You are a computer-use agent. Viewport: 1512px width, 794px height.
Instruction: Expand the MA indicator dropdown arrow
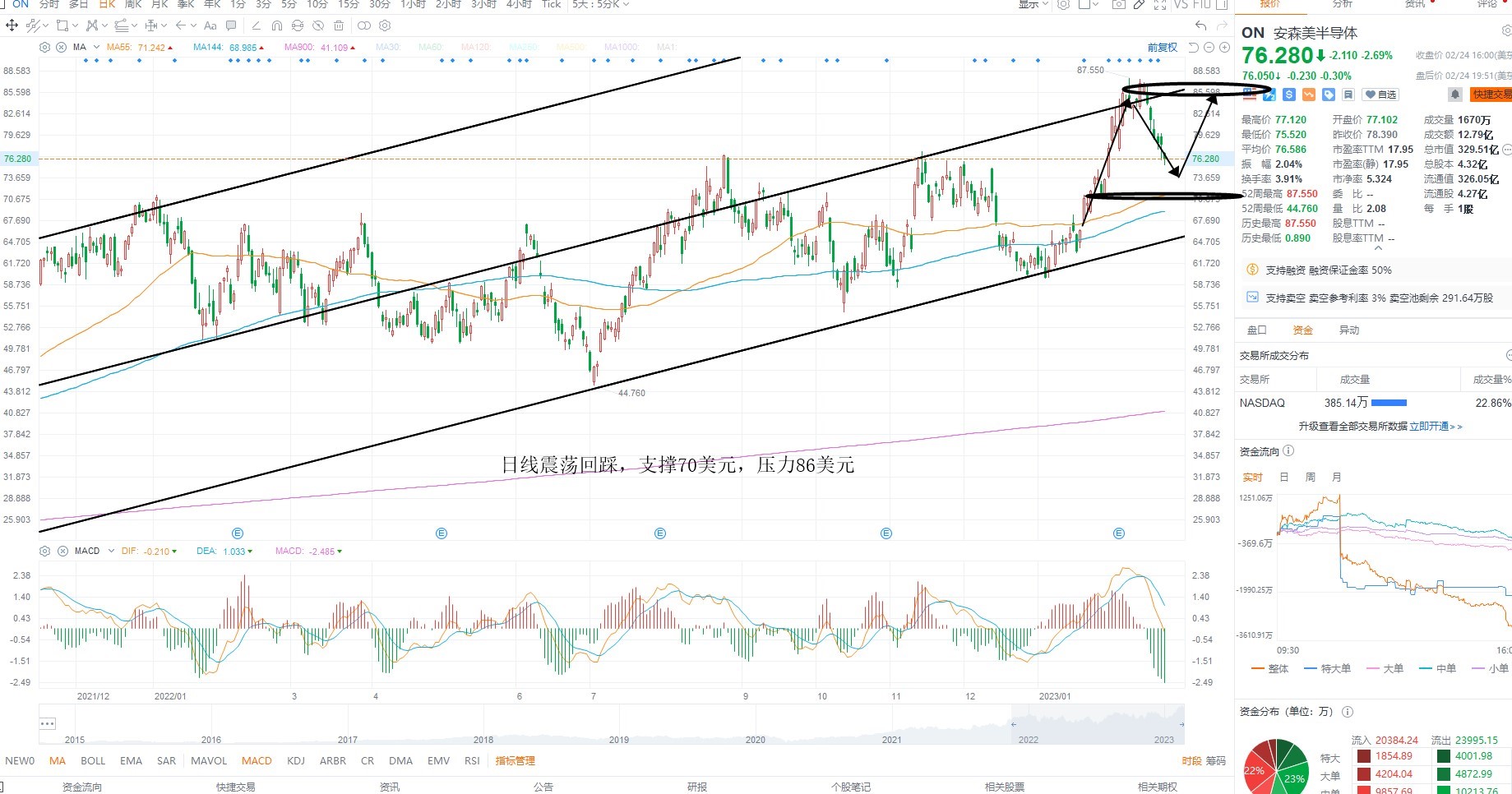click(97, 47)
